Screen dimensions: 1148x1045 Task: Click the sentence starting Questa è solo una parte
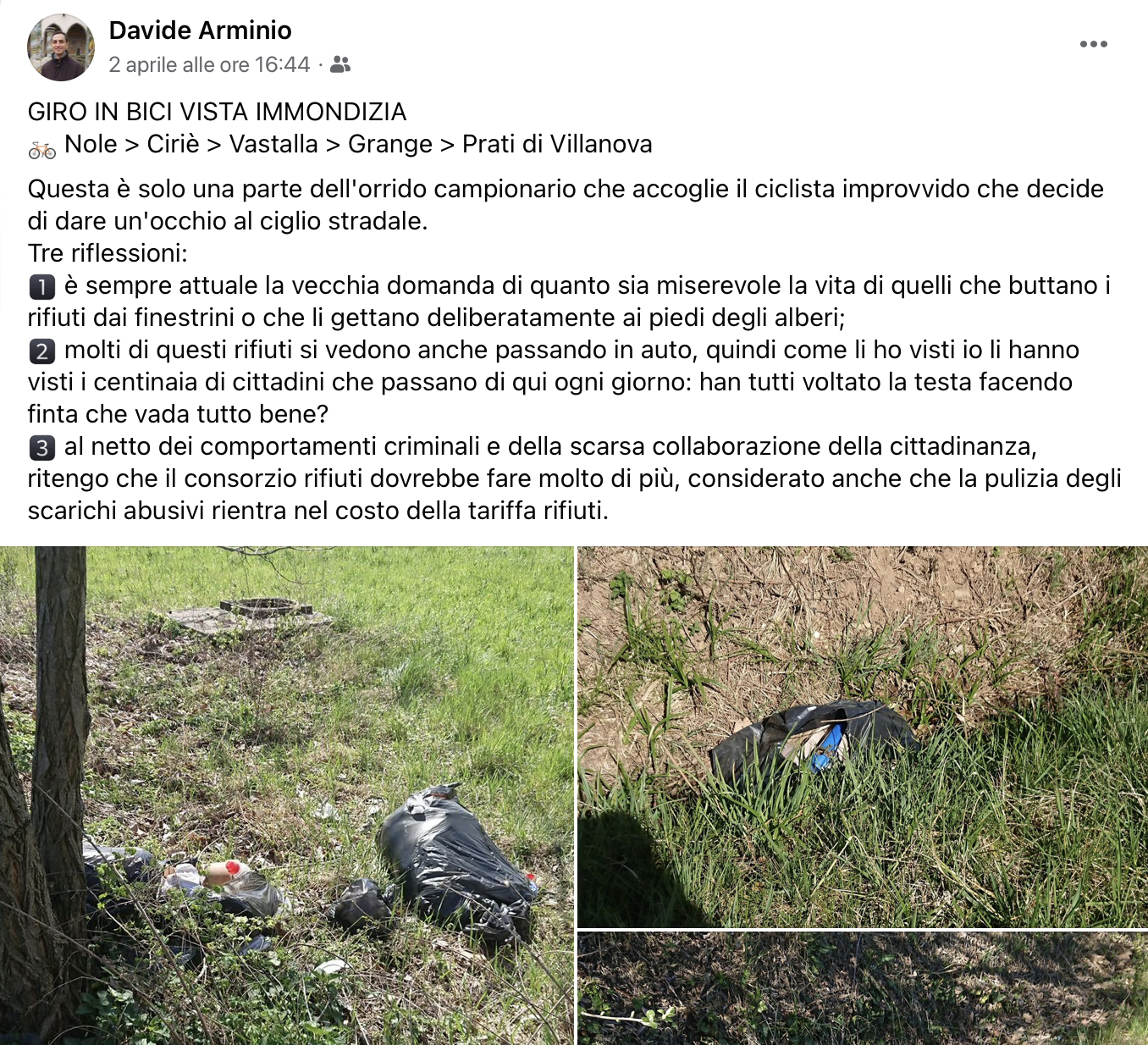click(x=566, y=205)
